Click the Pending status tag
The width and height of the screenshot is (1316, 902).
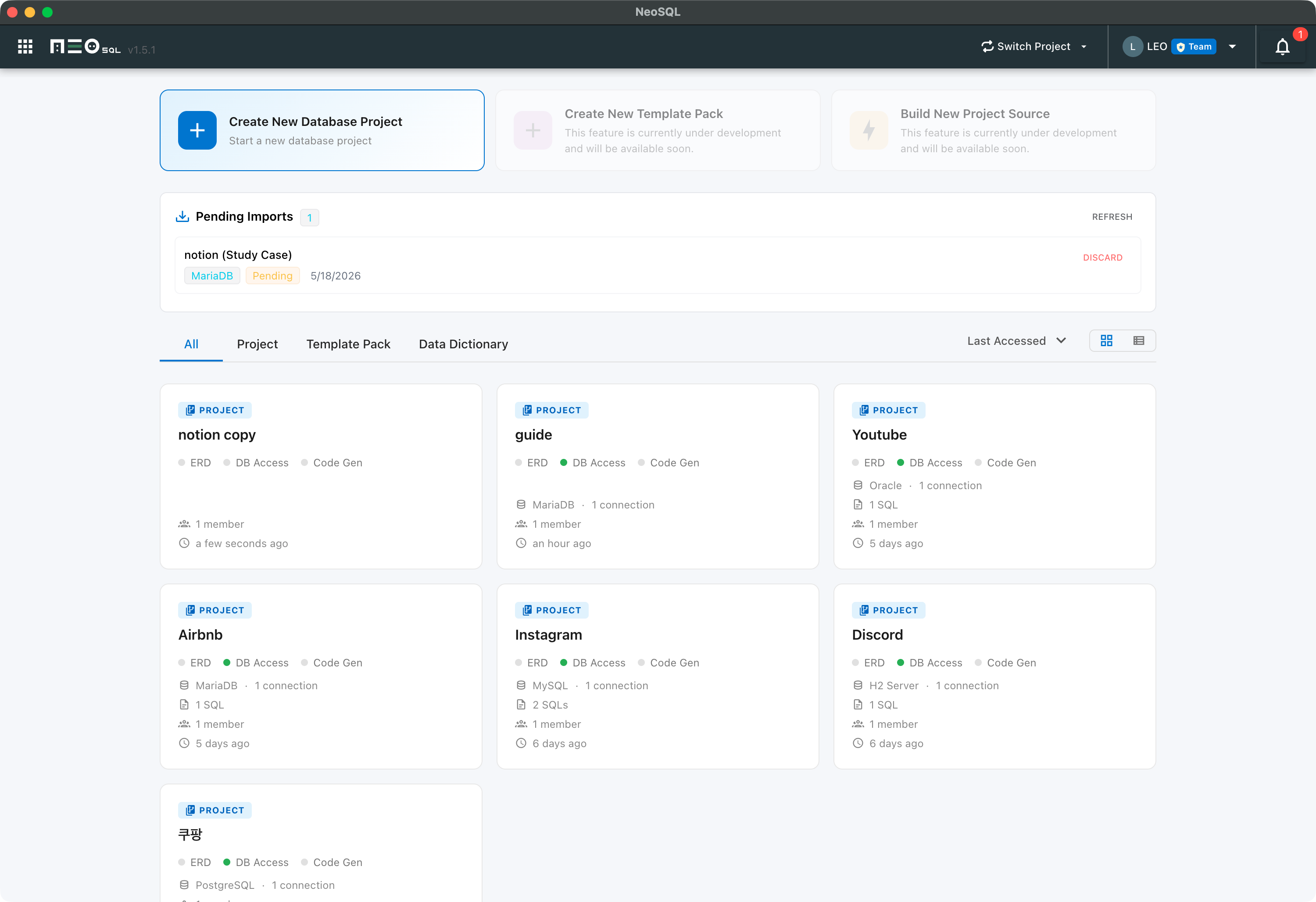(x=272, y=276)
